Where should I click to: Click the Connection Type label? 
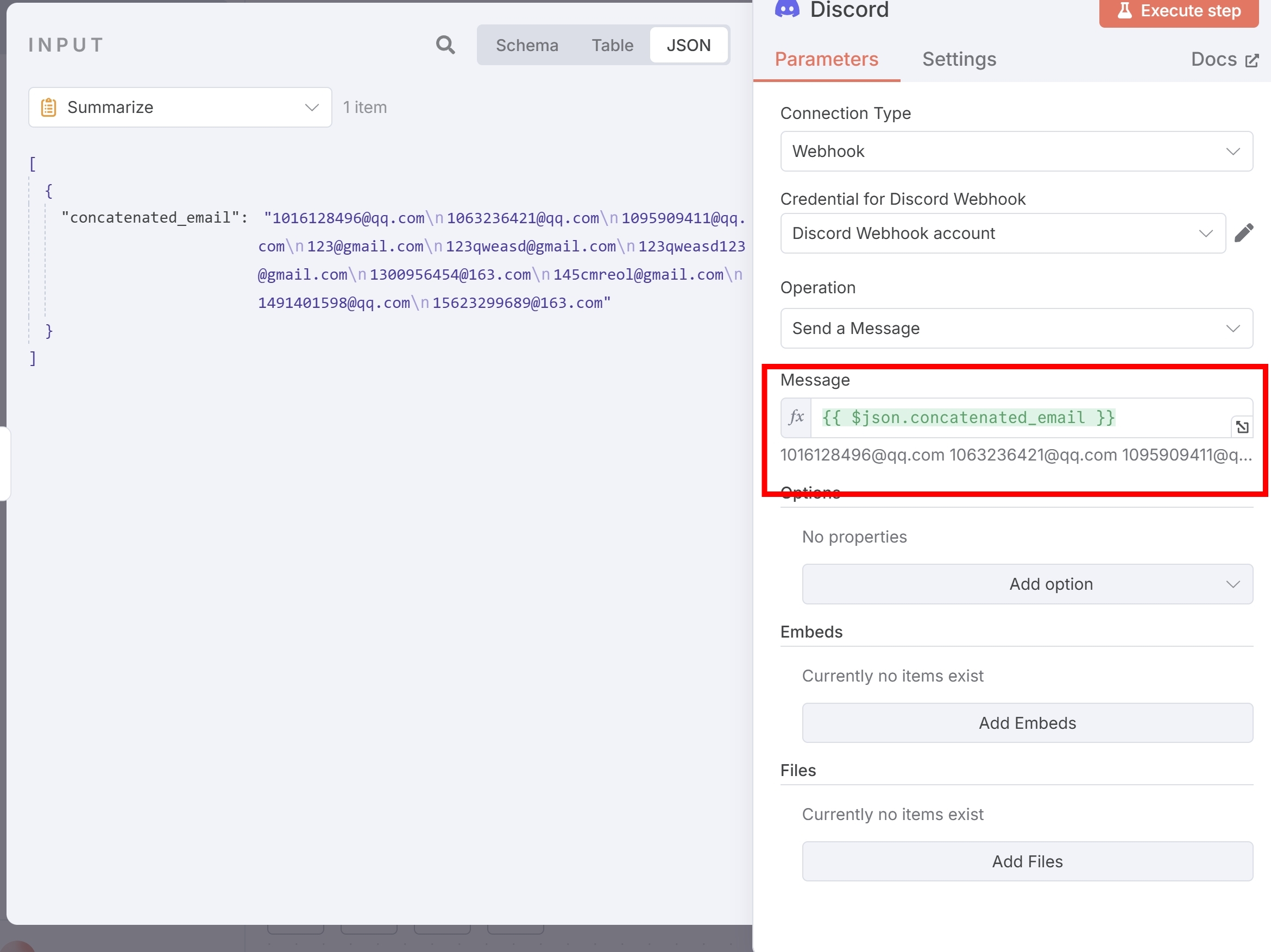pos(845,113)
